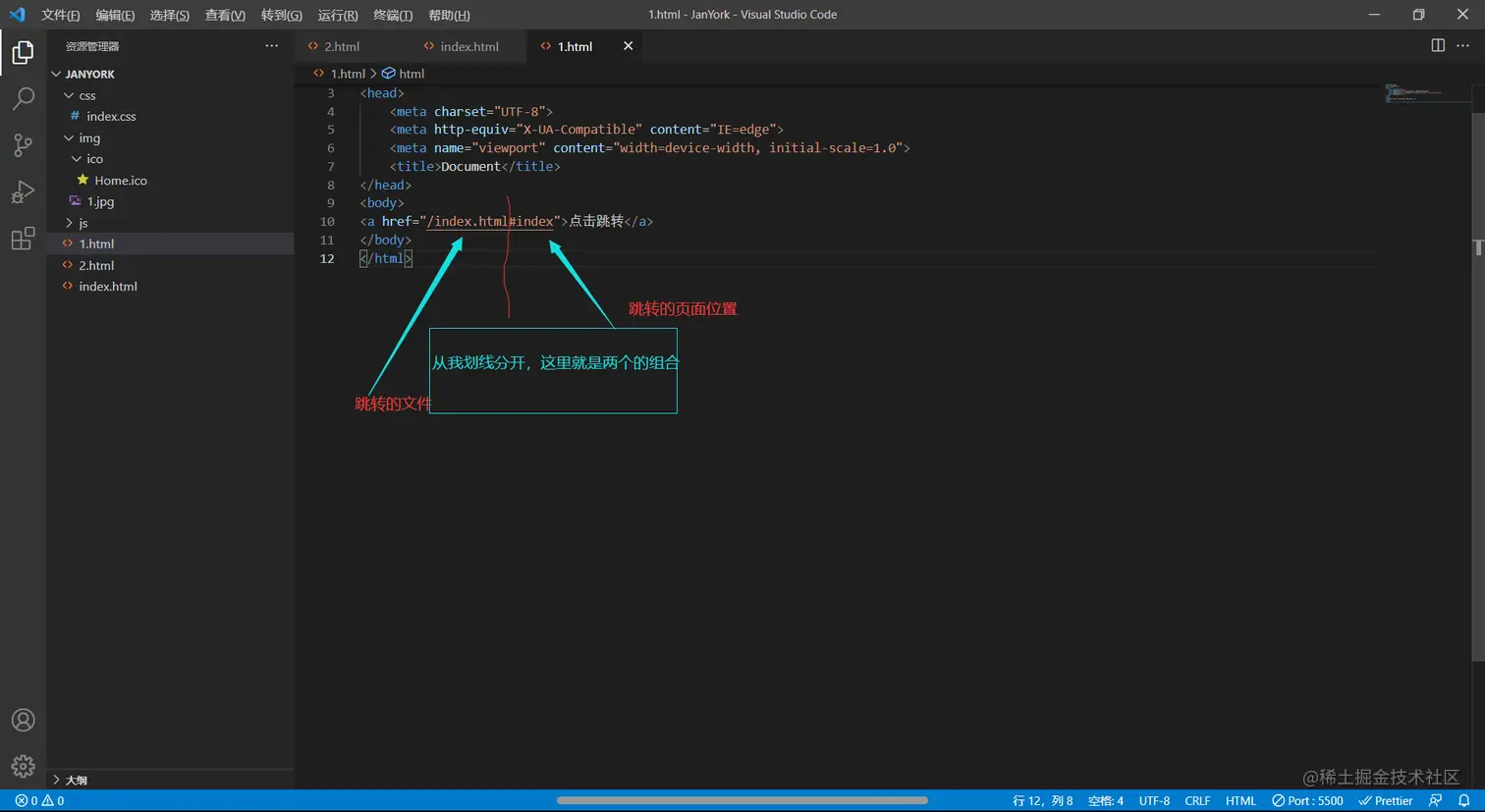The width and height of the screenshot is (1485, 812).
Task: Open the 编辑(E) menu
Action: (x=115, y=15)
